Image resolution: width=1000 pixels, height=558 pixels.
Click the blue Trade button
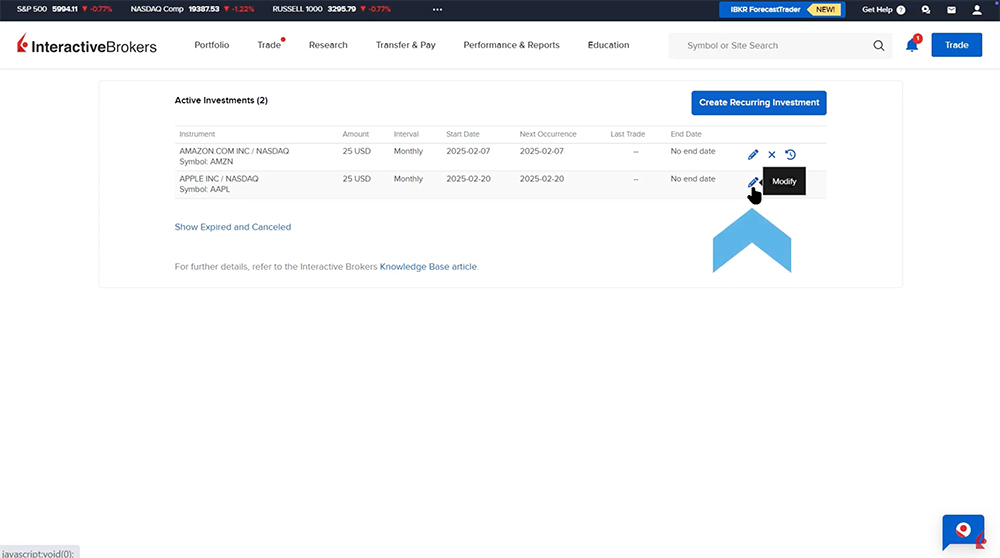point(957,45)
